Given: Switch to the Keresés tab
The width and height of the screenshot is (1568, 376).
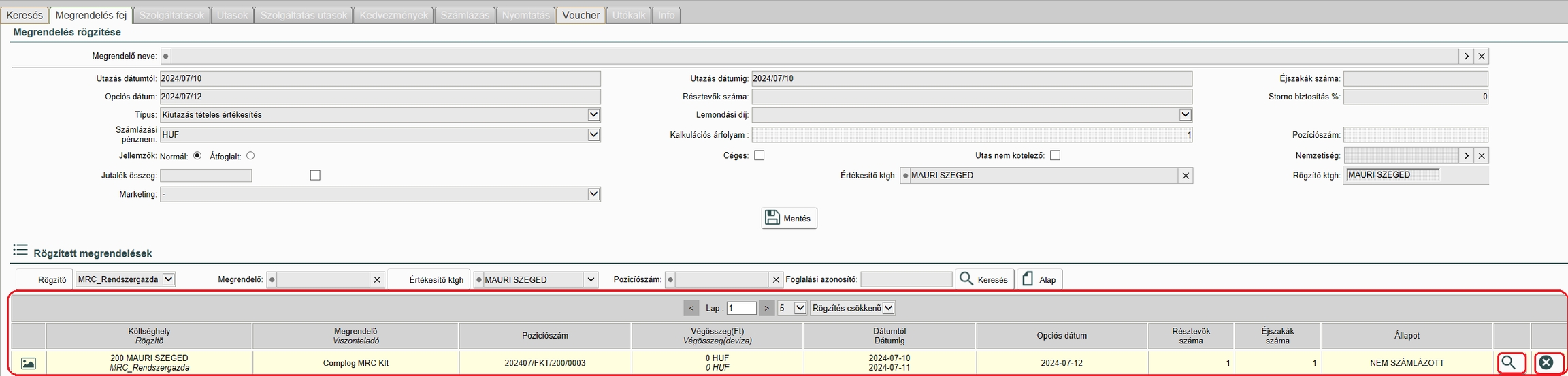Looking at the screenshot, I should click(x=24, y=15).
